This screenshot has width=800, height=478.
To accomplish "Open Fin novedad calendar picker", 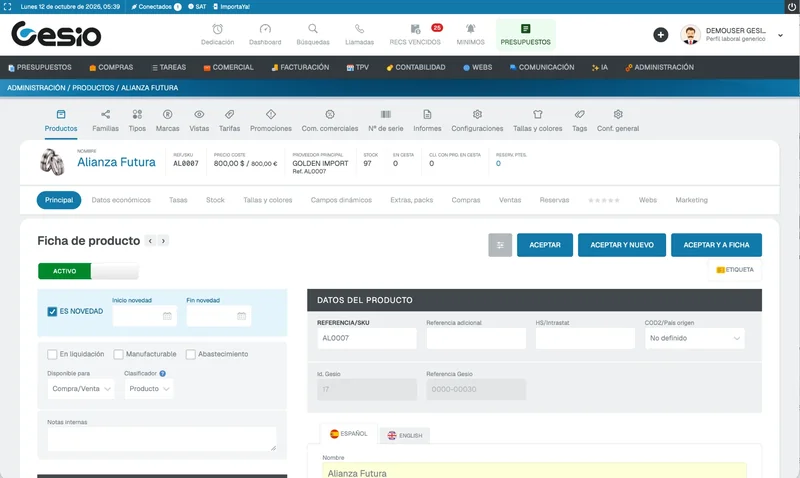I will pos(241,316).
